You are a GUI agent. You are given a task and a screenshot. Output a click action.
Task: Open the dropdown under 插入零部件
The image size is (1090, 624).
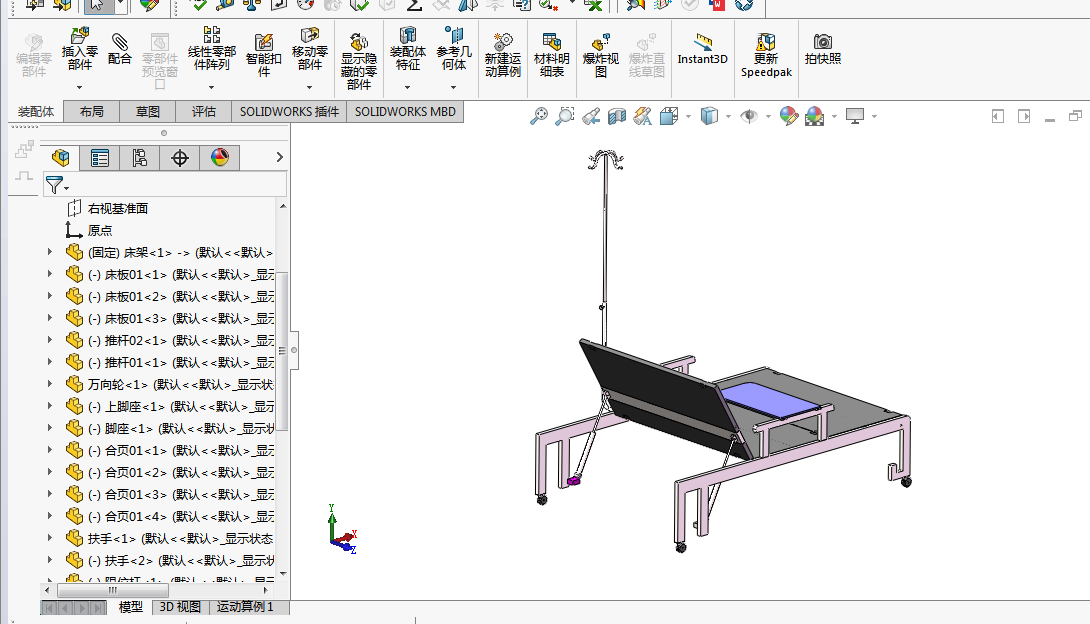pos(79,88)
